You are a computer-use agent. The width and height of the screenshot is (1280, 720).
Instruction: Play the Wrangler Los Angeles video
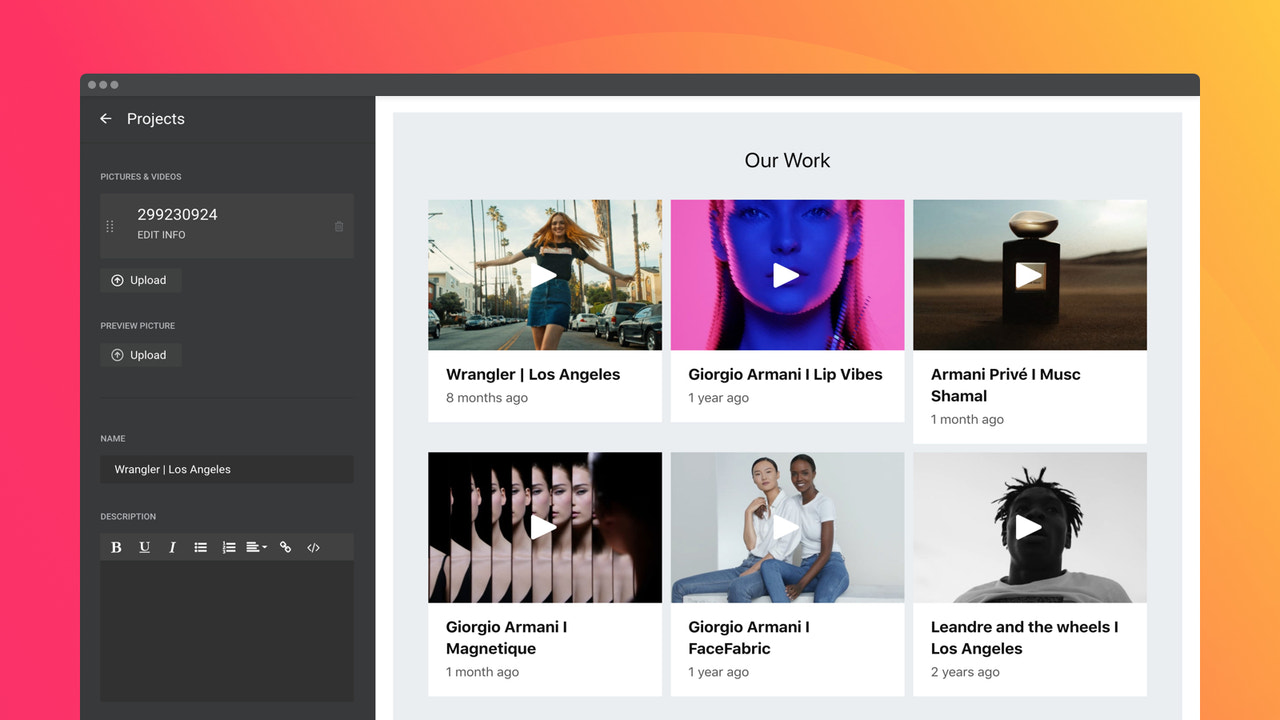(x=544, y=275)
